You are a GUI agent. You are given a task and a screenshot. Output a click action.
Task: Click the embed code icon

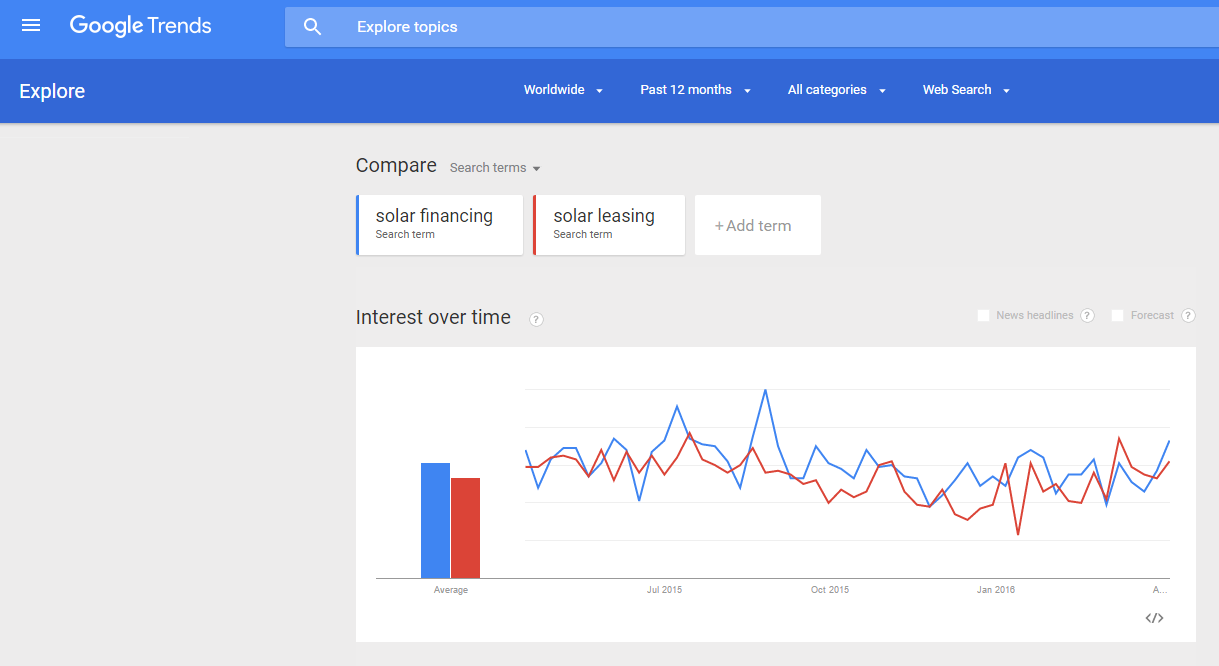click(x=1154, y=617)
